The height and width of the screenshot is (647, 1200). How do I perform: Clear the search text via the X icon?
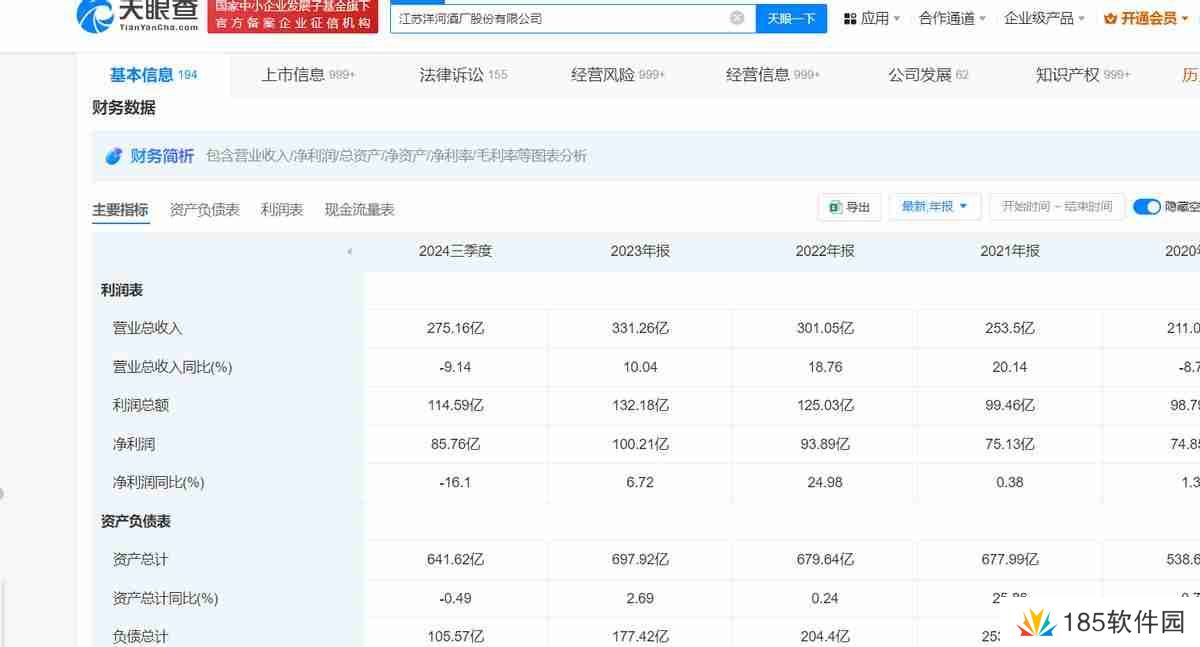coord(737,17)
